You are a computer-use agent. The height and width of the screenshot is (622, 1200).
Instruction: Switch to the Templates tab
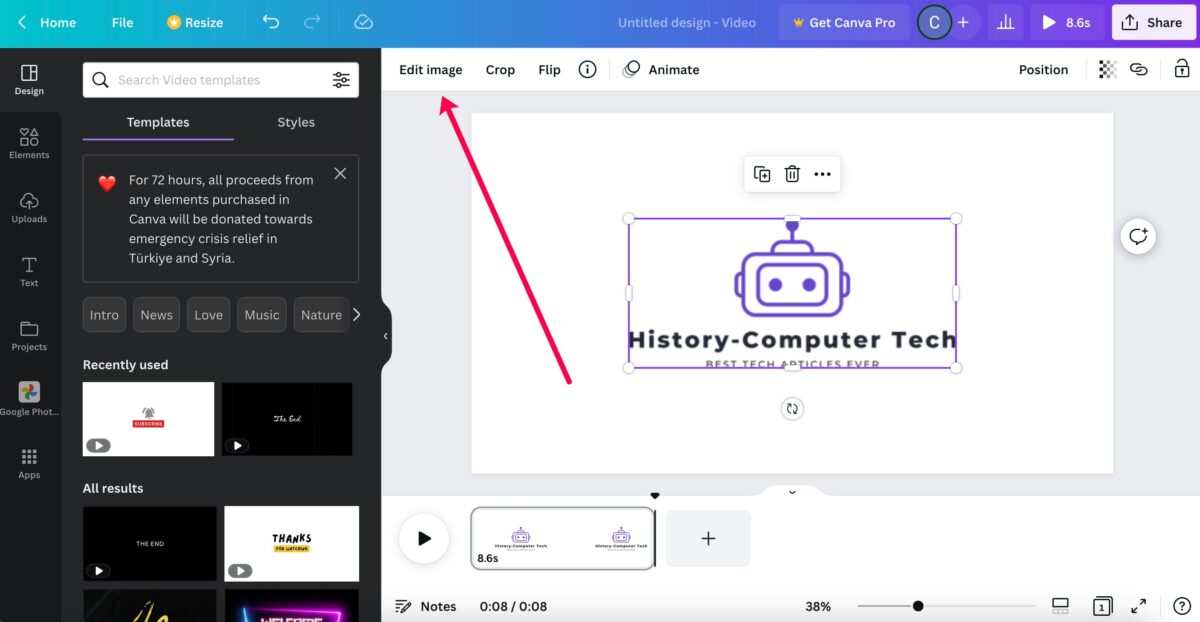pos(158,122)
